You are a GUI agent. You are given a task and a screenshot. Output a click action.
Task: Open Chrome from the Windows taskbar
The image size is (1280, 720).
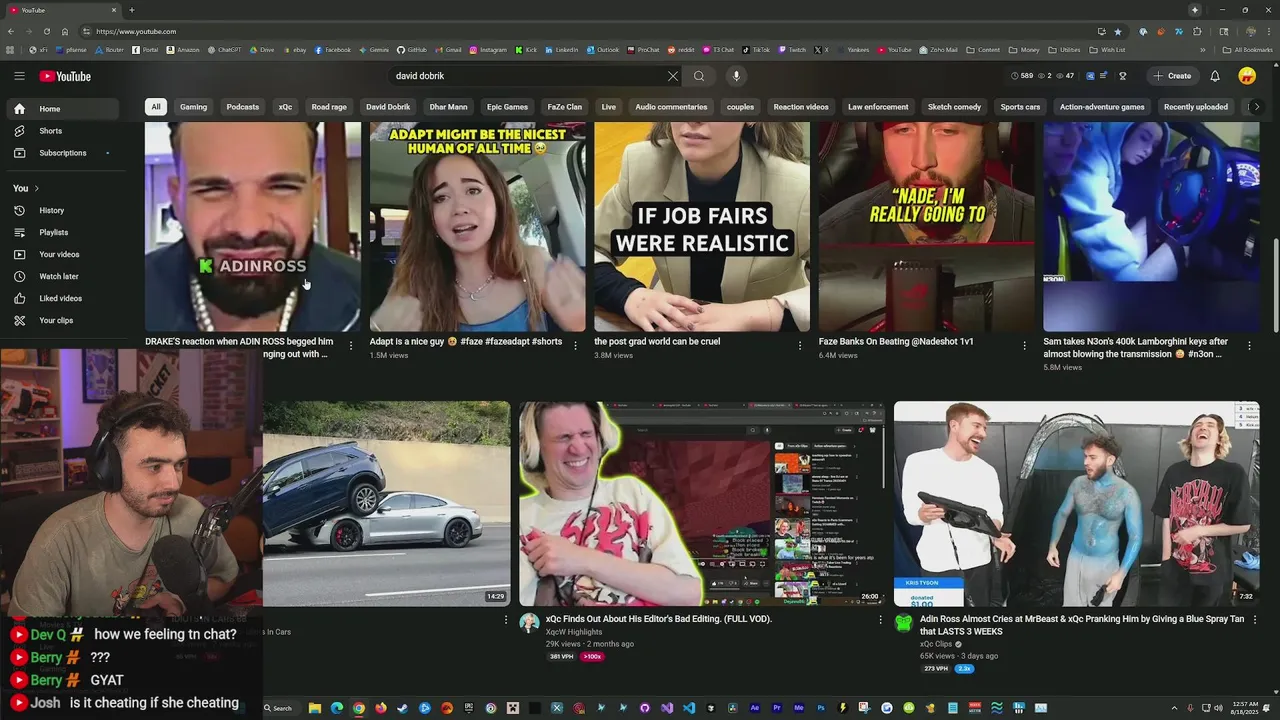(359, 708)
